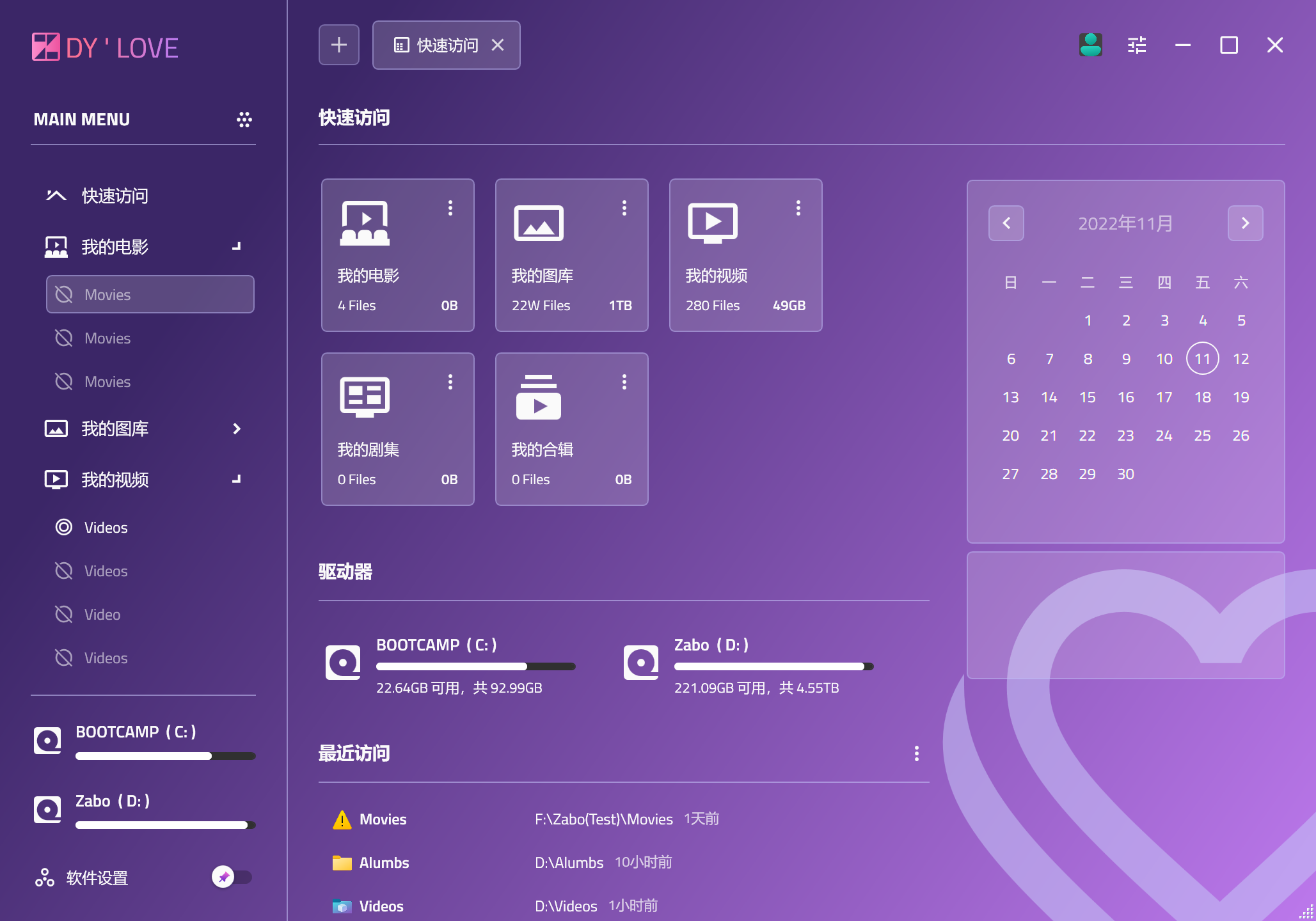Expand the 我的图库 sidebar section

pyautogui.click(x=236, y=429)
